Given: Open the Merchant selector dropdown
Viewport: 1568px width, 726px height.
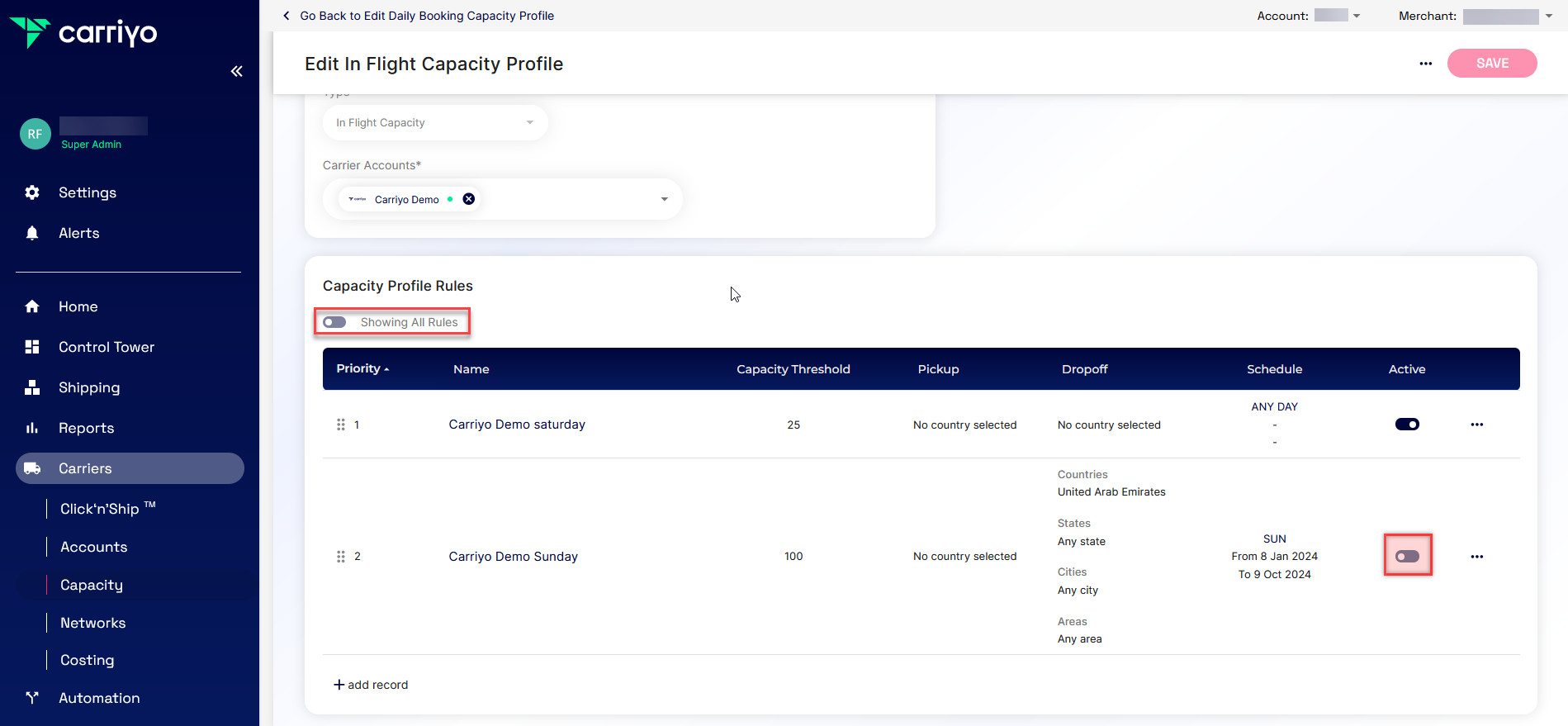Looking at the screenshot, I should [x=1548, y=17].
